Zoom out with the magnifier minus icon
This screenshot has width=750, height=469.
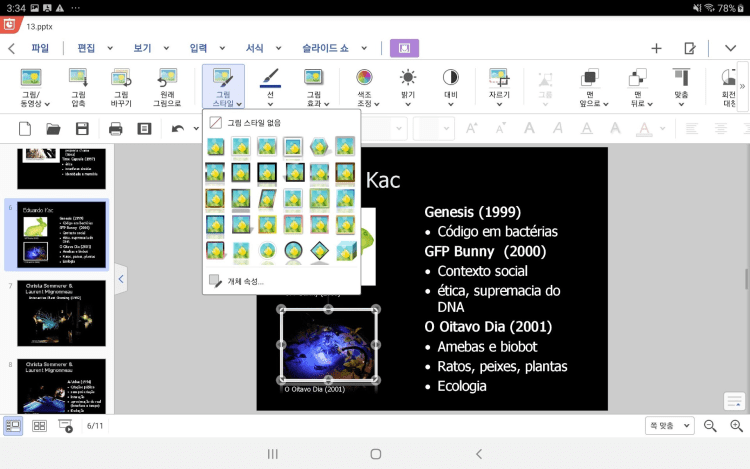point(710,425)
